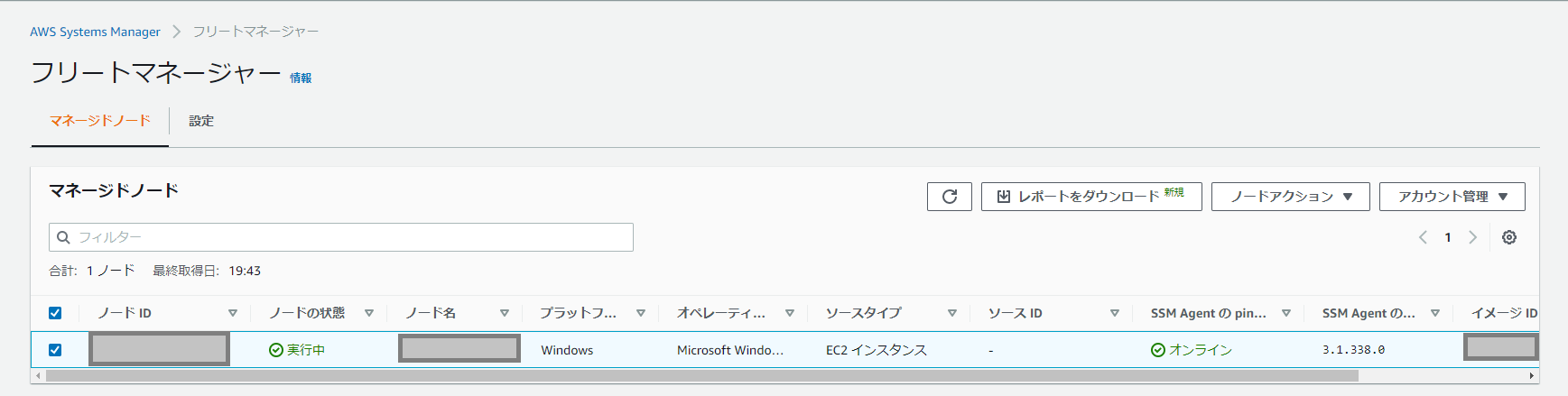Sort by ソースタイプ column arrow
The height and width of the screenshot is (396, 1568).
point(952,313)
